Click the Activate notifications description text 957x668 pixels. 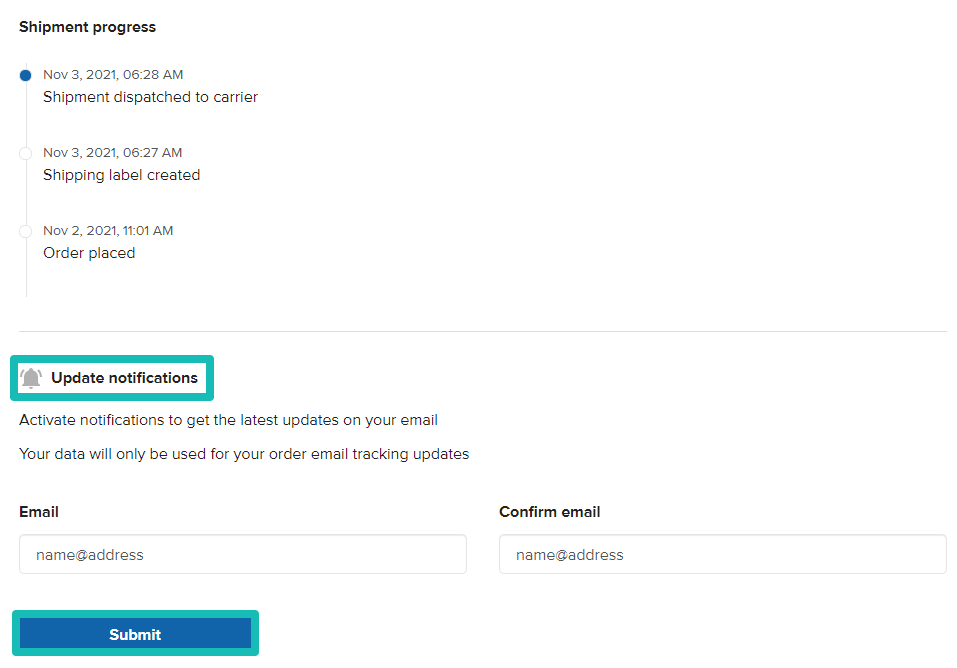click(x=228, y=419)
